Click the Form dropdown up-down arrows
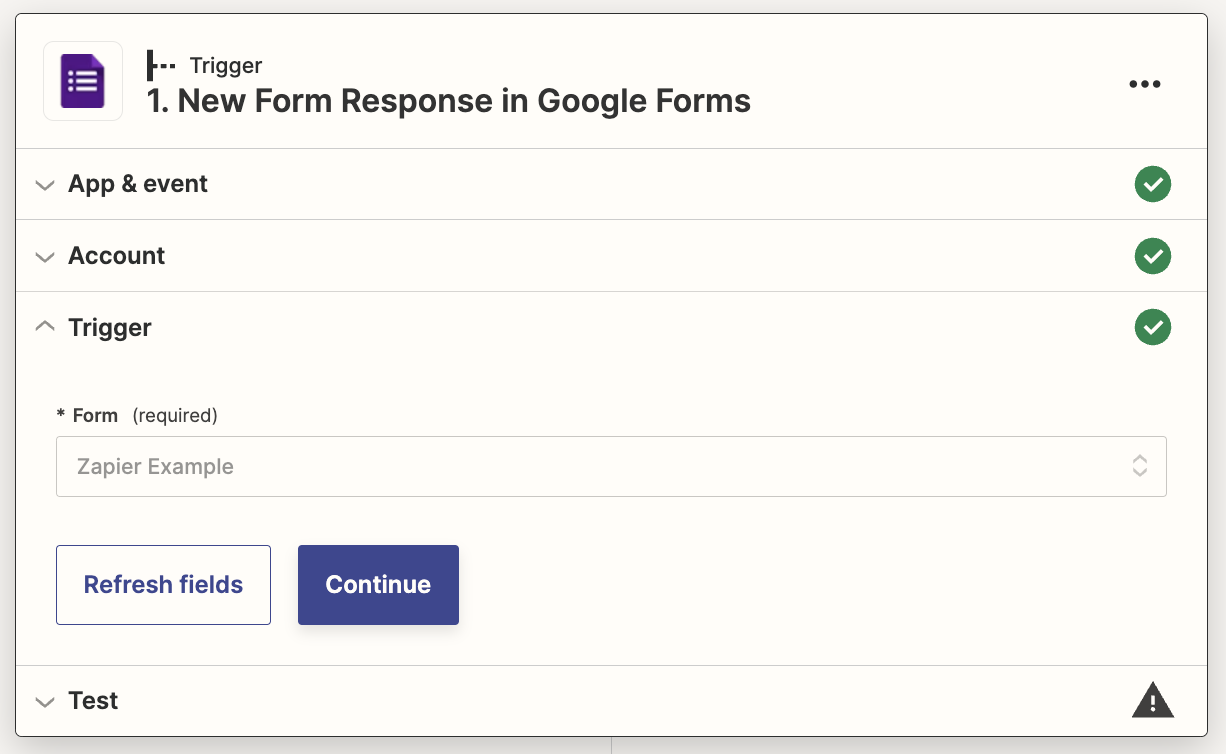 [x=1139, y=466]
